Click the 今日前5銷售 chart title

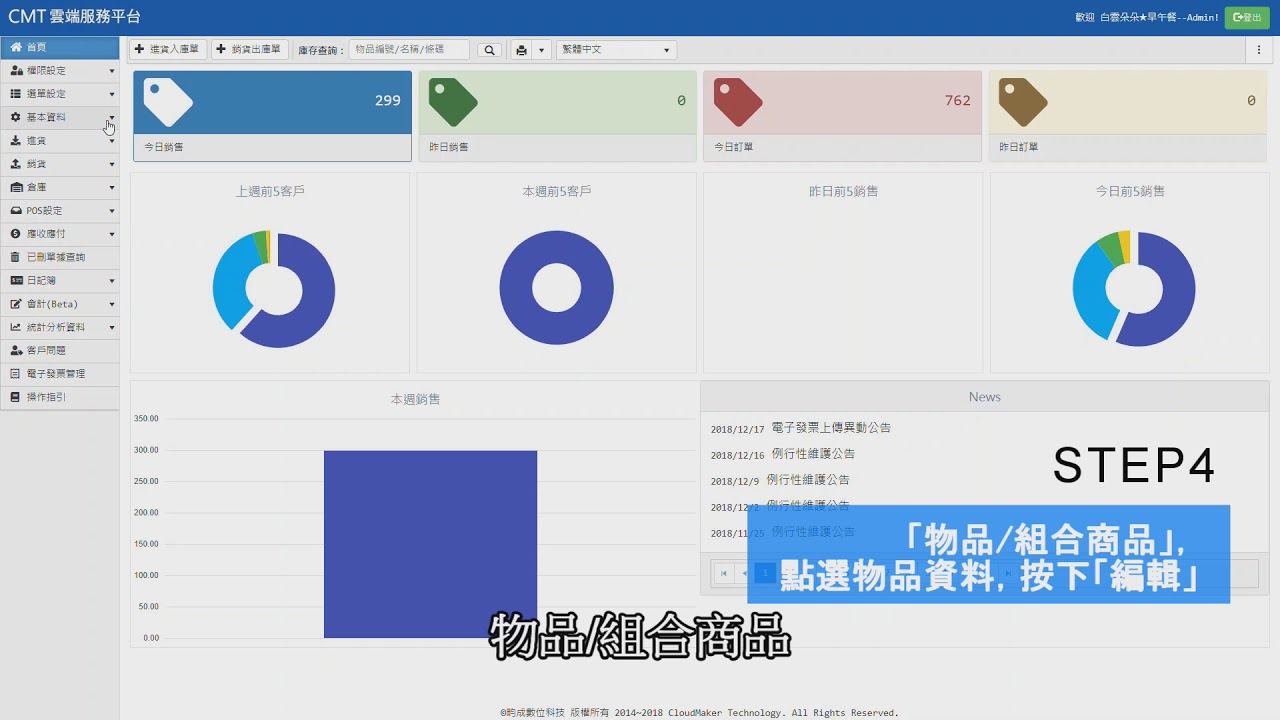(1130, 191)
